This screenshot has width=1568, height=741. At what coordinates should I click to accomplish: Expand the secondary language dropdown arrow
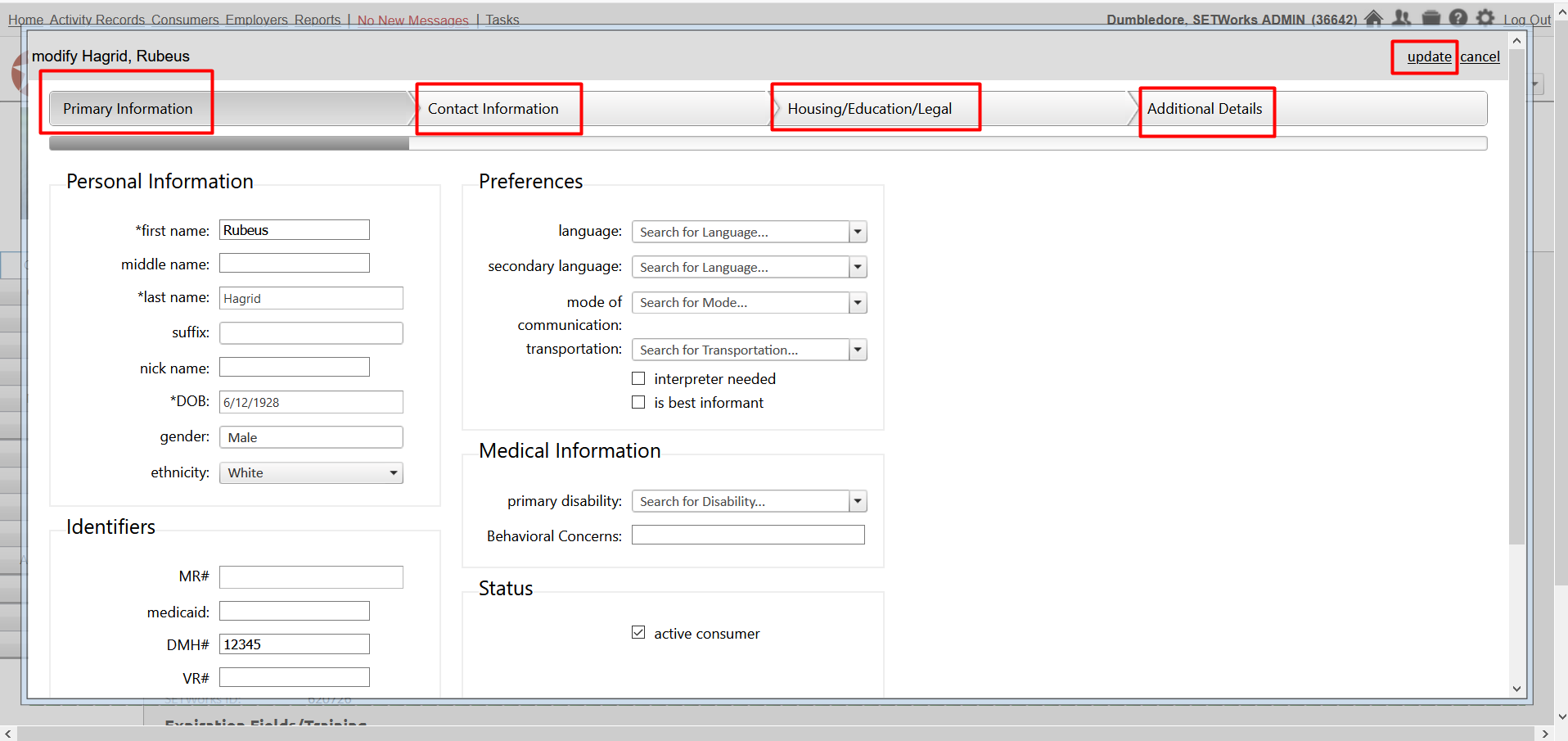tap(858, 267)
